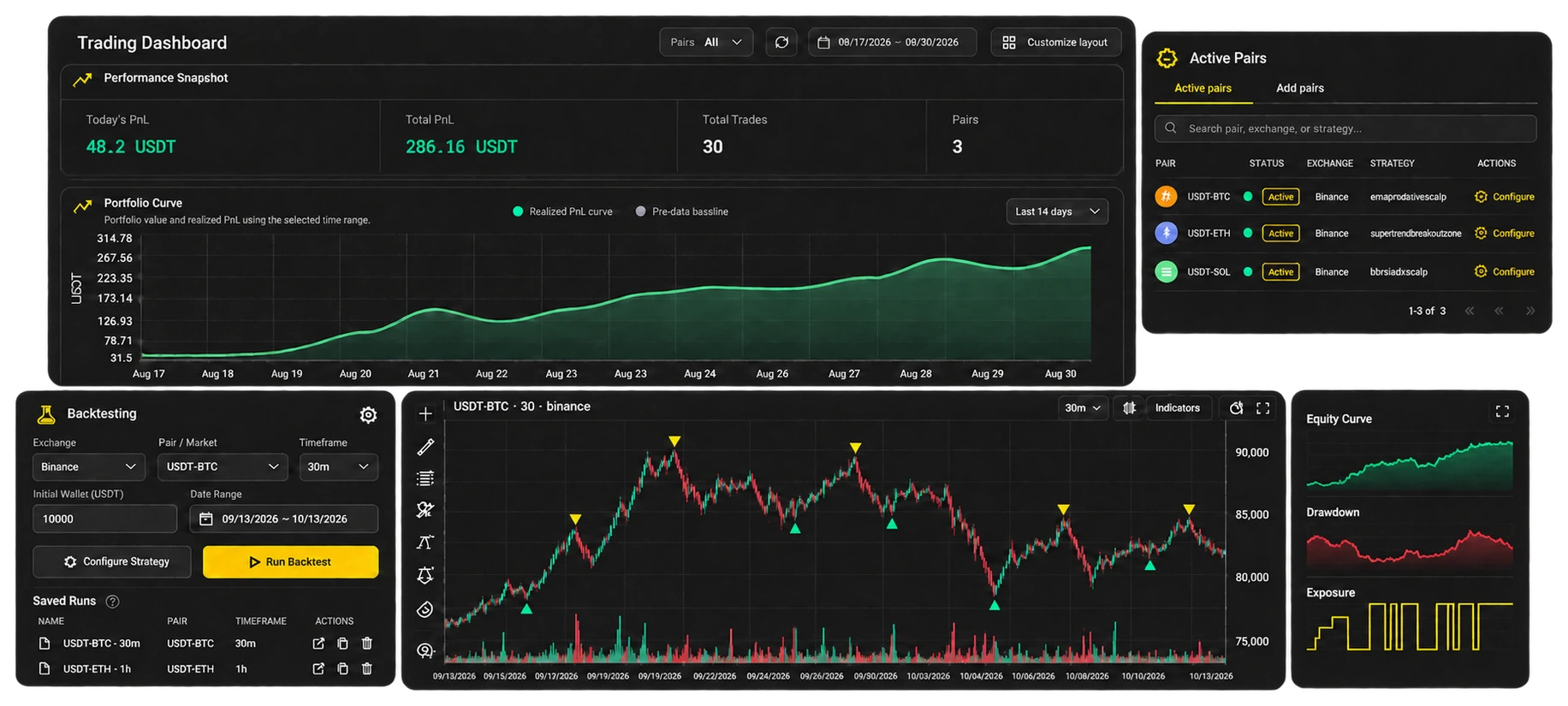
Task: Delete the USDT-BTC - 30m saved run
Action: [x=366, y=644]
